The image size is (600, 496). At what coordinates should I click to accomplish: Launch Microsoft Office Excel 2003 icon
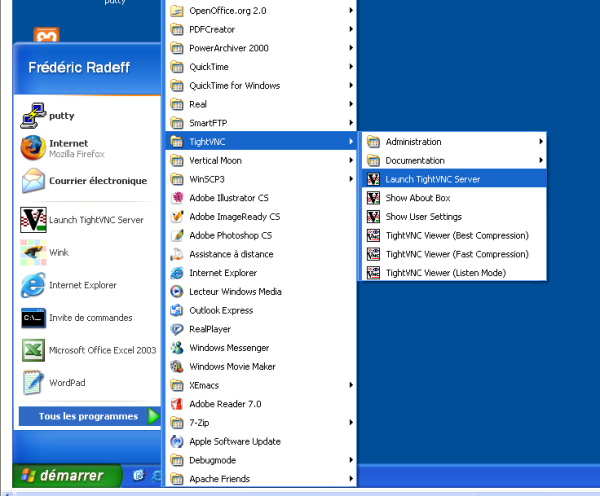click(x=33, y=350)
